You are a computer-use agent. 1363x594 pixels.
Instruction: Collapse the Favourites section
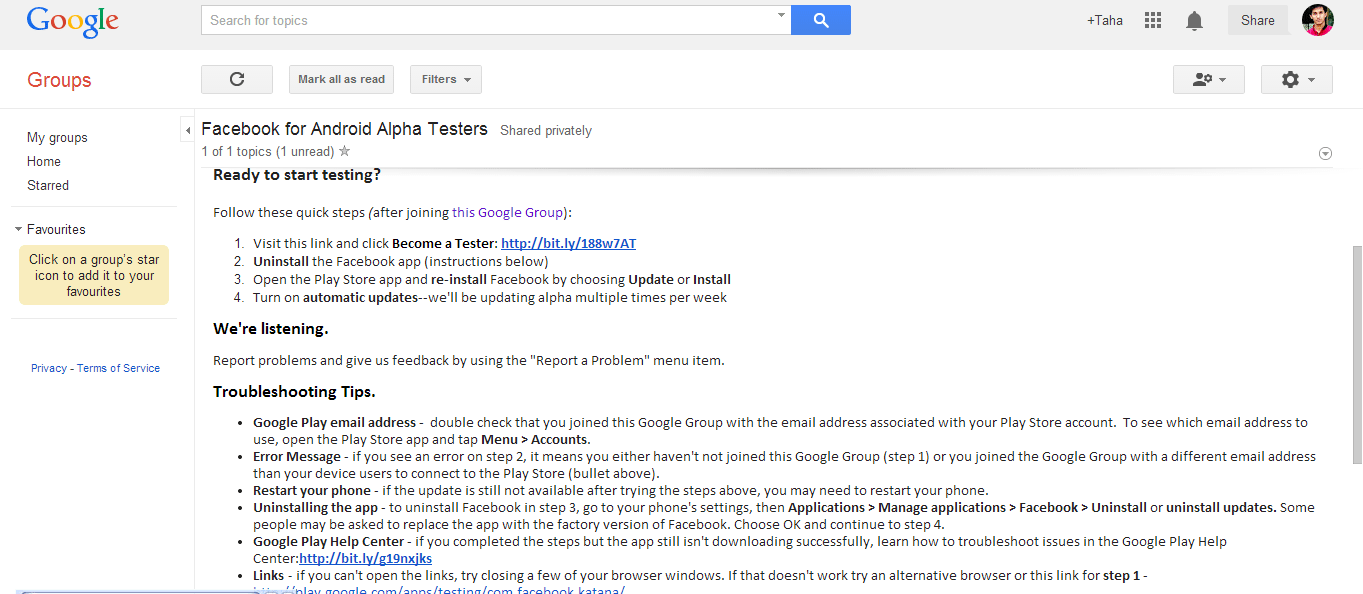[18, 230]
